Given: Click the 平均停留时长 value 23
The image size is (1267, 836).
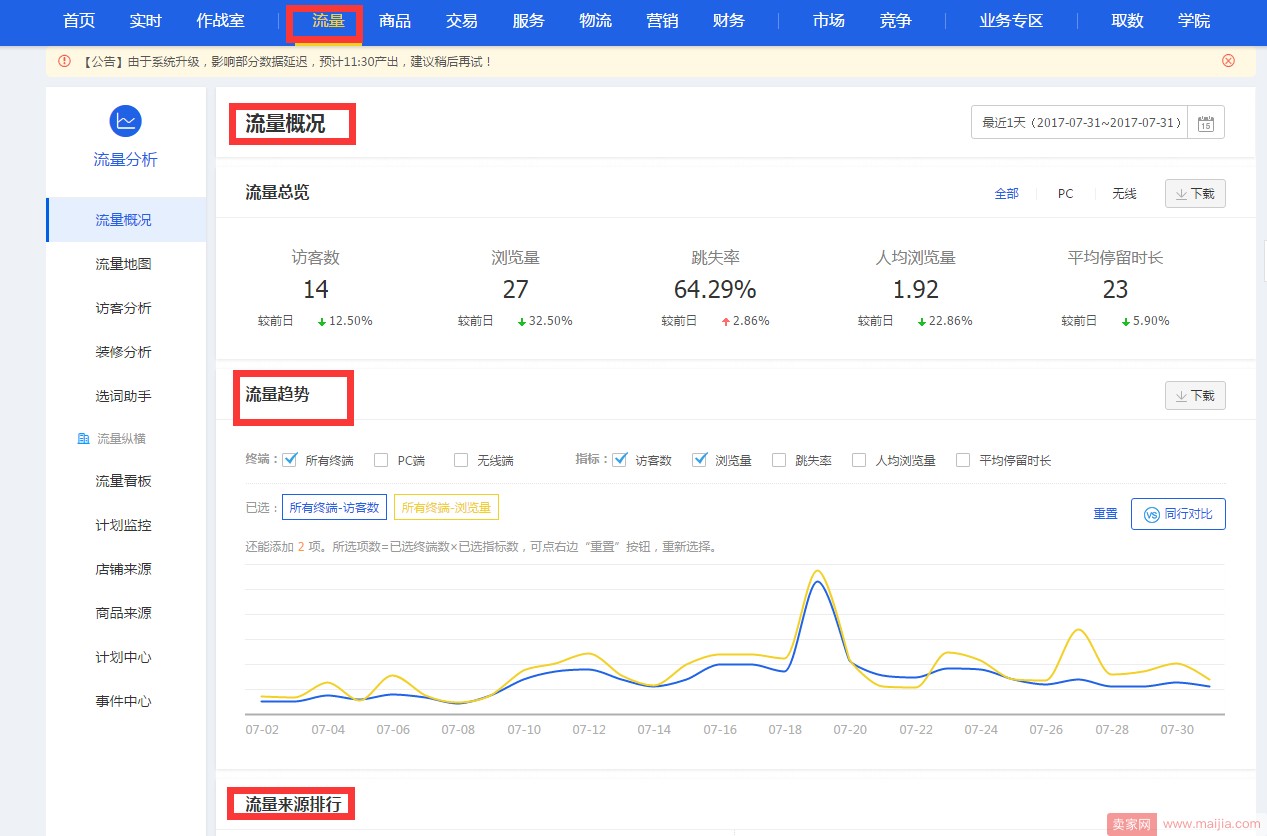Looking at the screenshot, I should point(1115,290).
